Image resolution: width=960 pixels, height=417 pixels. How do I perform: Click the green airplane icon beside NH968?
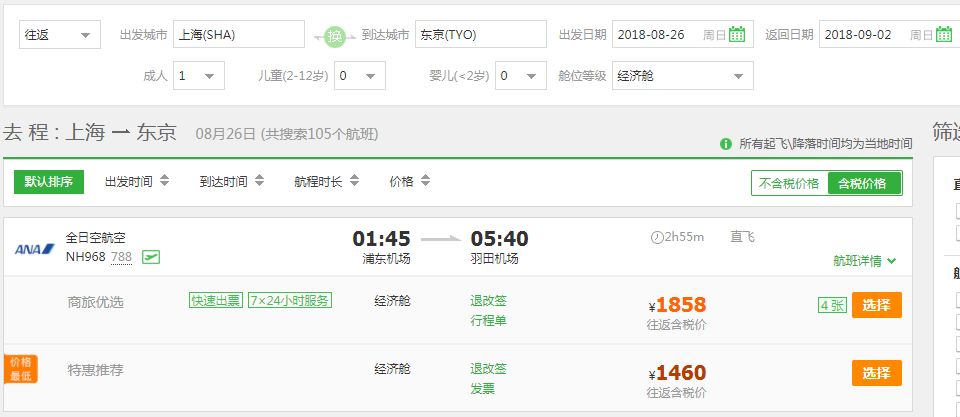tap(151, 257)
